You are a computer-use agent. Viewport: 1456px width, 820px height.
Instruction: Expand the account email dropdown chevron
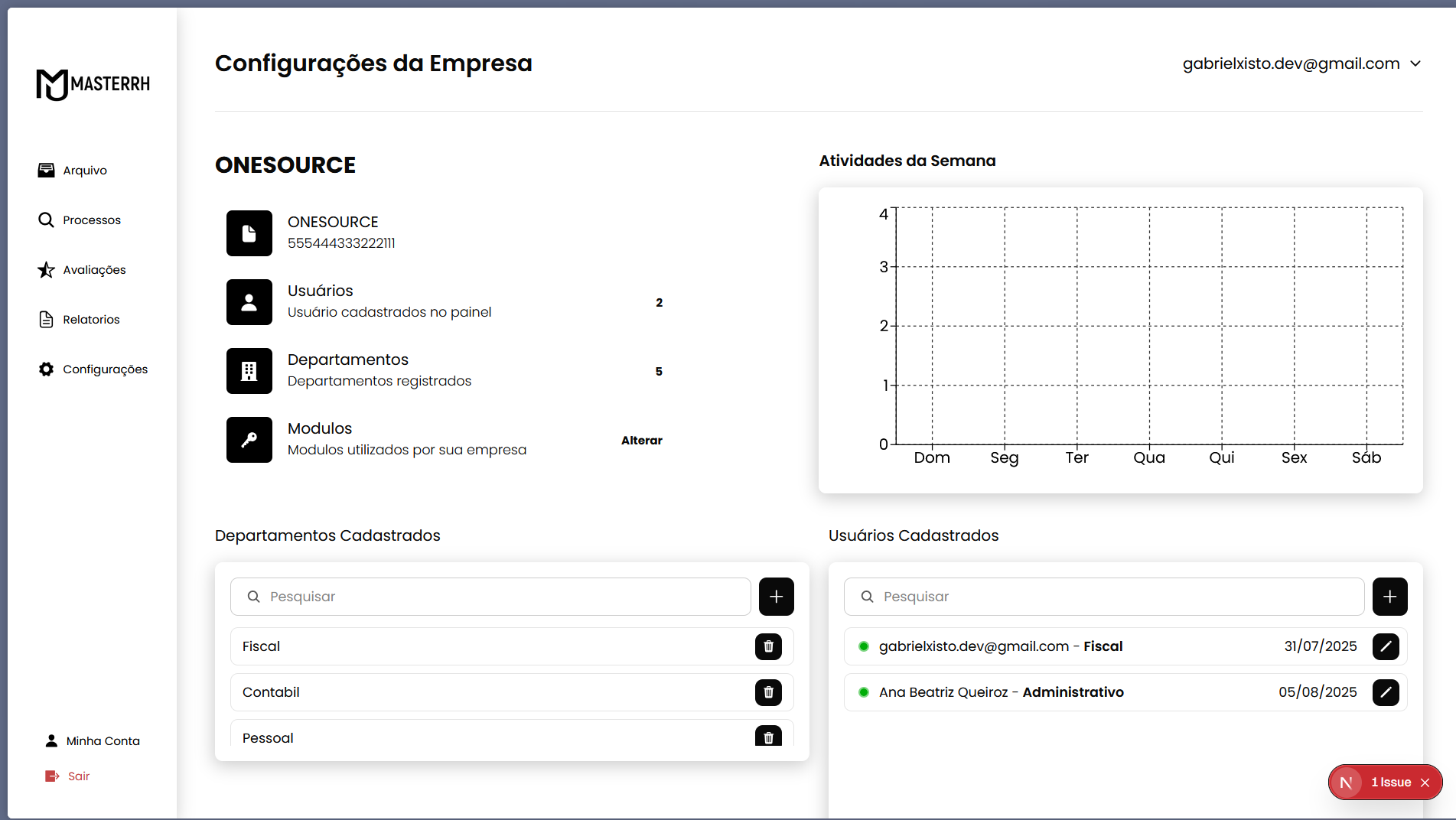click(x=1415, y=63)
